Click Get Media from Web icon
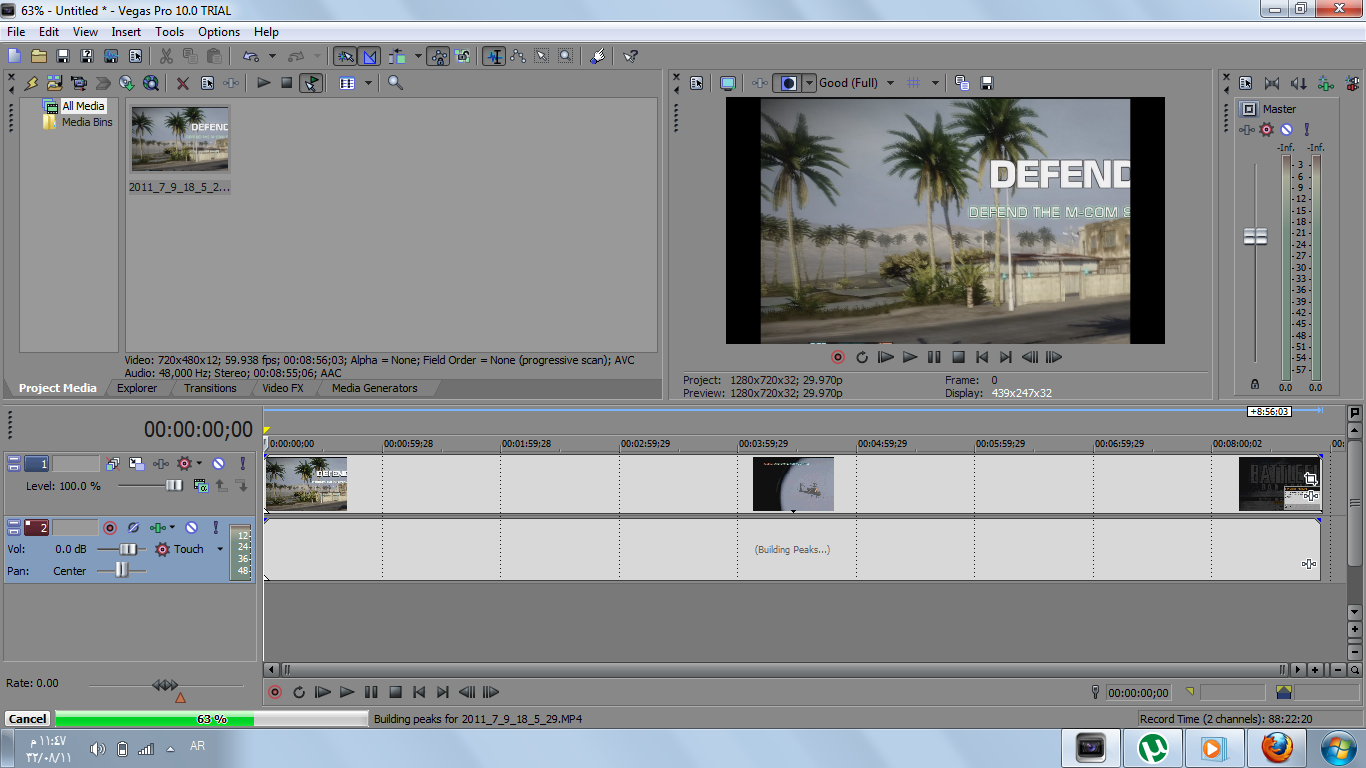1366x768 pixels. point(151,83)
